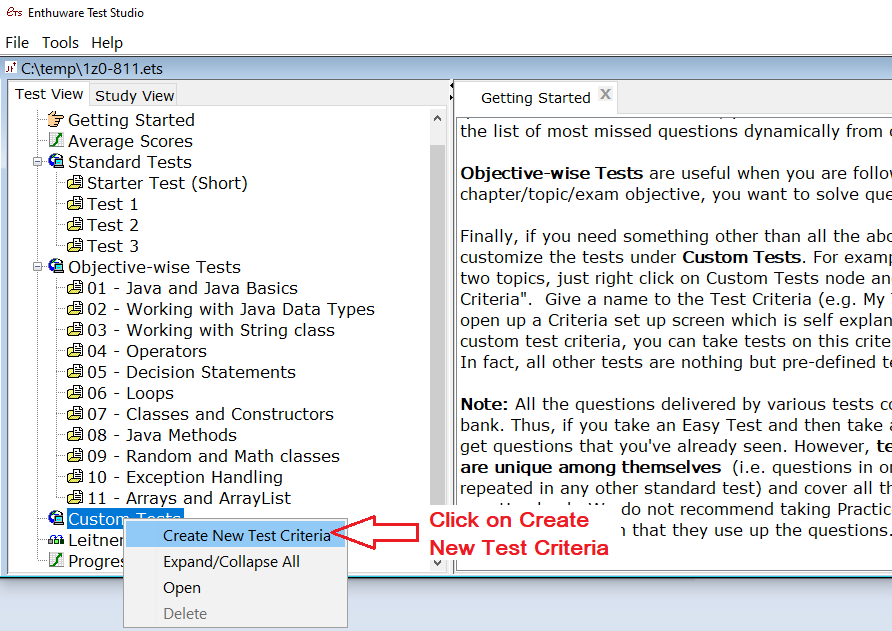The height and width of the screenshot is (631, 892).
Task: Switch to the Study View tab
Action: 134,96
